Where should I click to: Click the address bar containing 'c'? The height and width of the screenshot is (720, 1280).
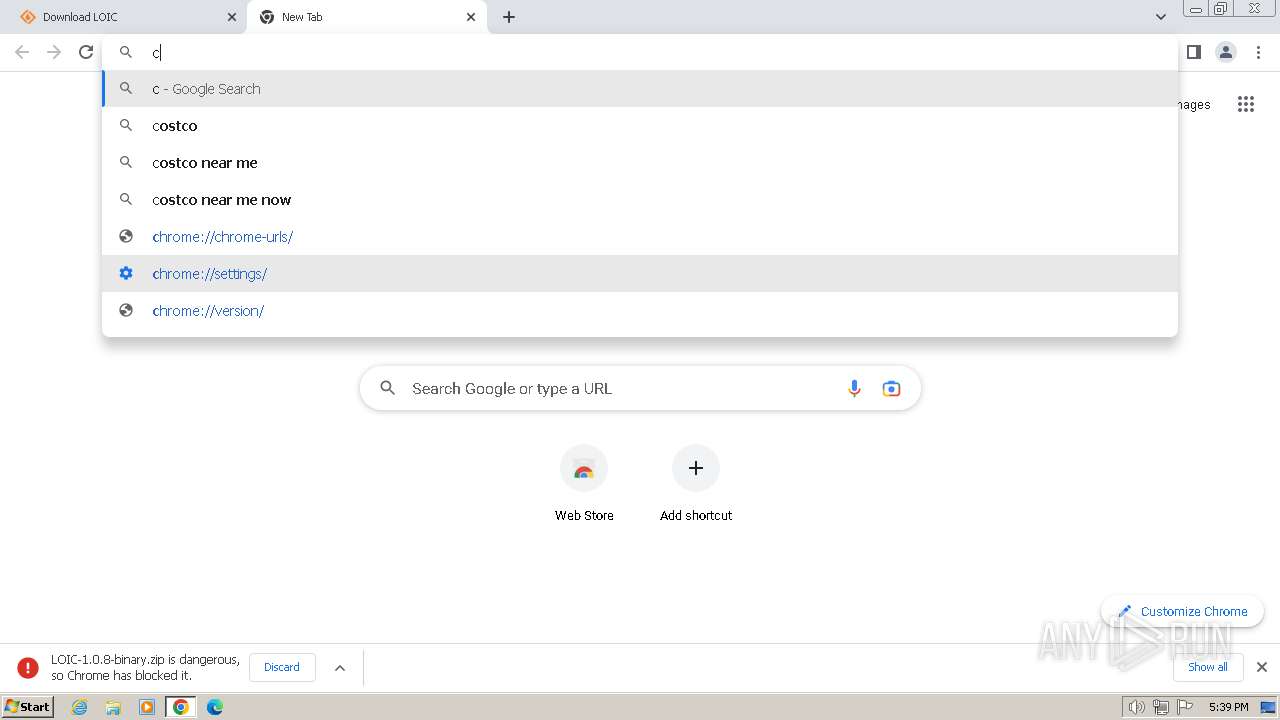coord(640,52)
